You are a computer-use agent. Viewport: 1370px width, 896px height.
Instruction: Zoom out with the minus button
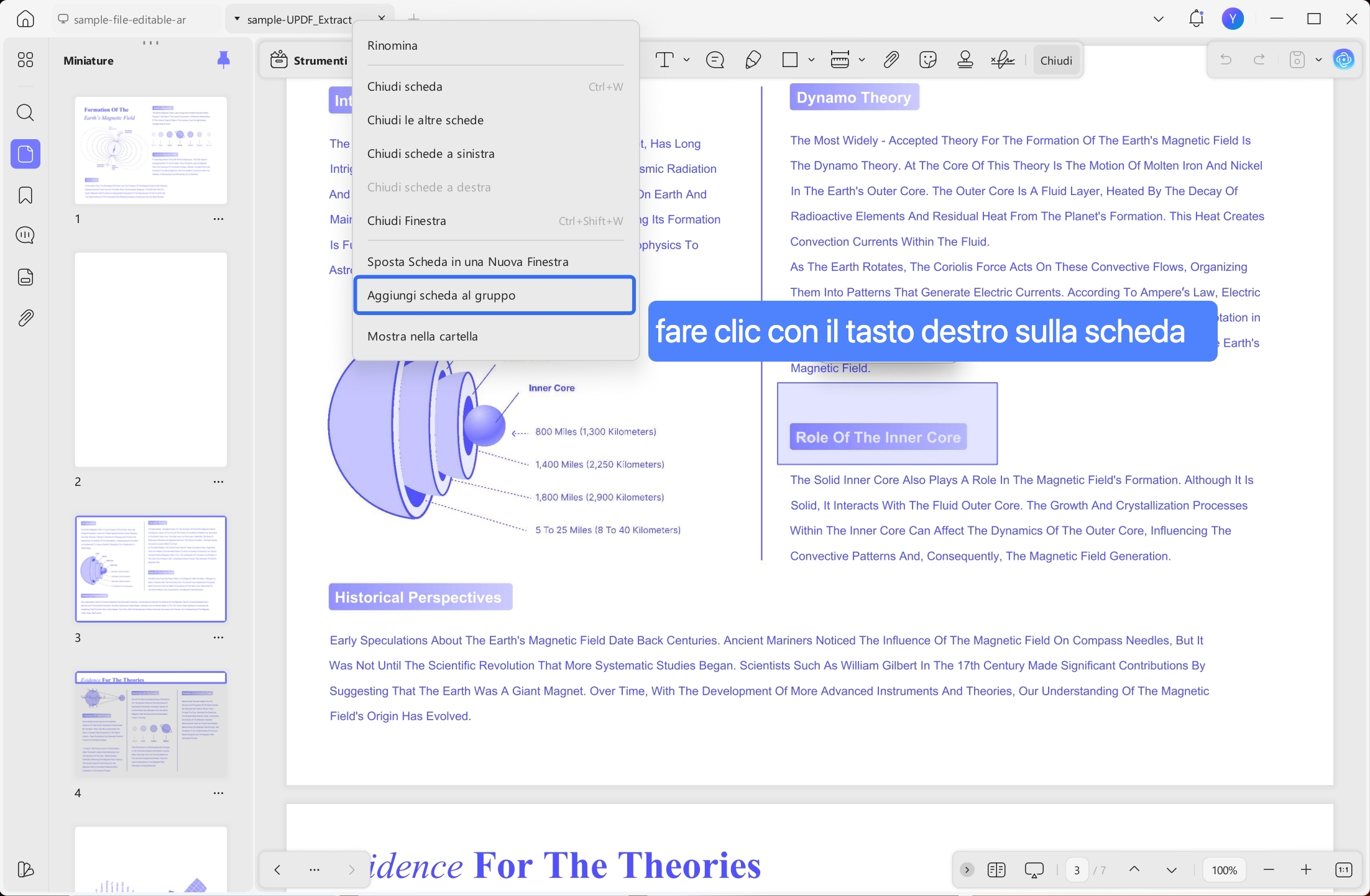pos(1269,870)
